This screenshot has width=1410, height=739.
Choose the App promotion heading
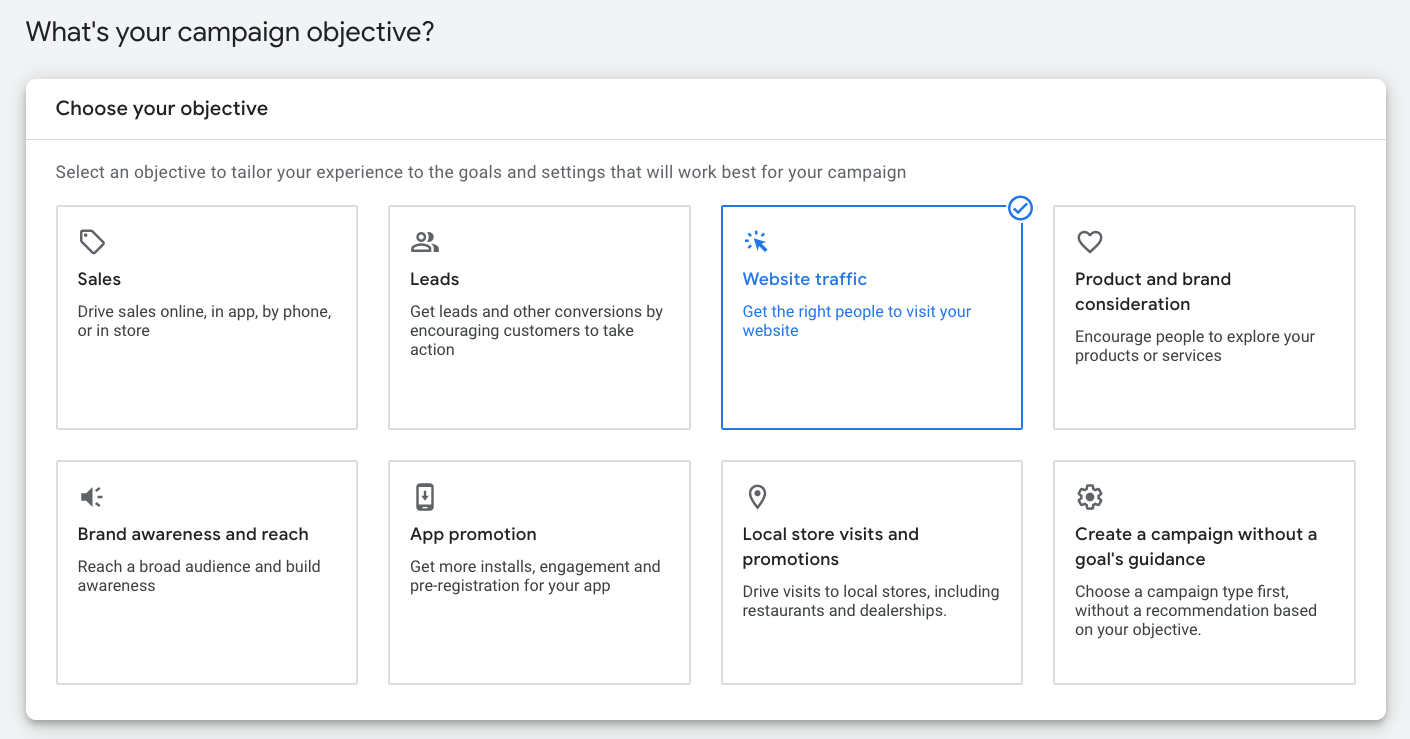pyautogui.click(x=473, y=534)
